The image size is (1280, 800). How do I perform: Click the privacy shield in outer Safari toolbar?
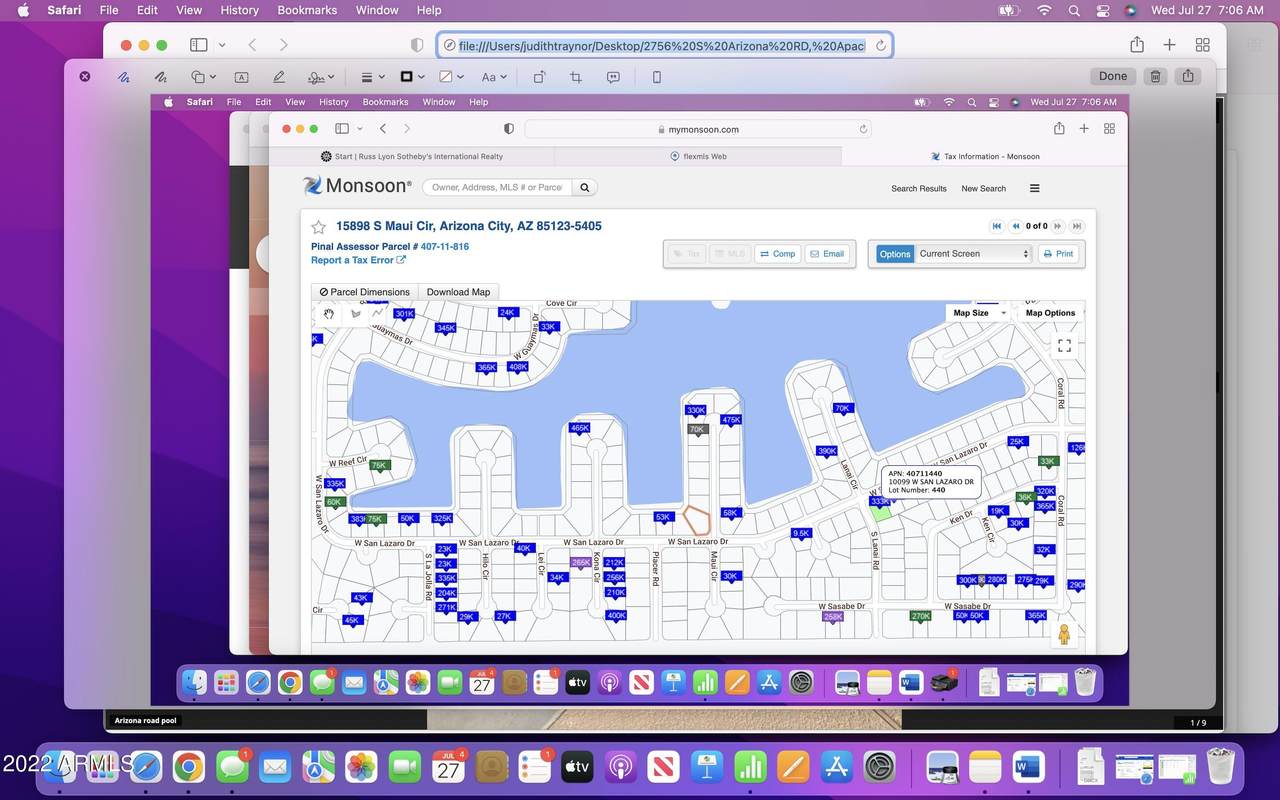click(418, 45)
